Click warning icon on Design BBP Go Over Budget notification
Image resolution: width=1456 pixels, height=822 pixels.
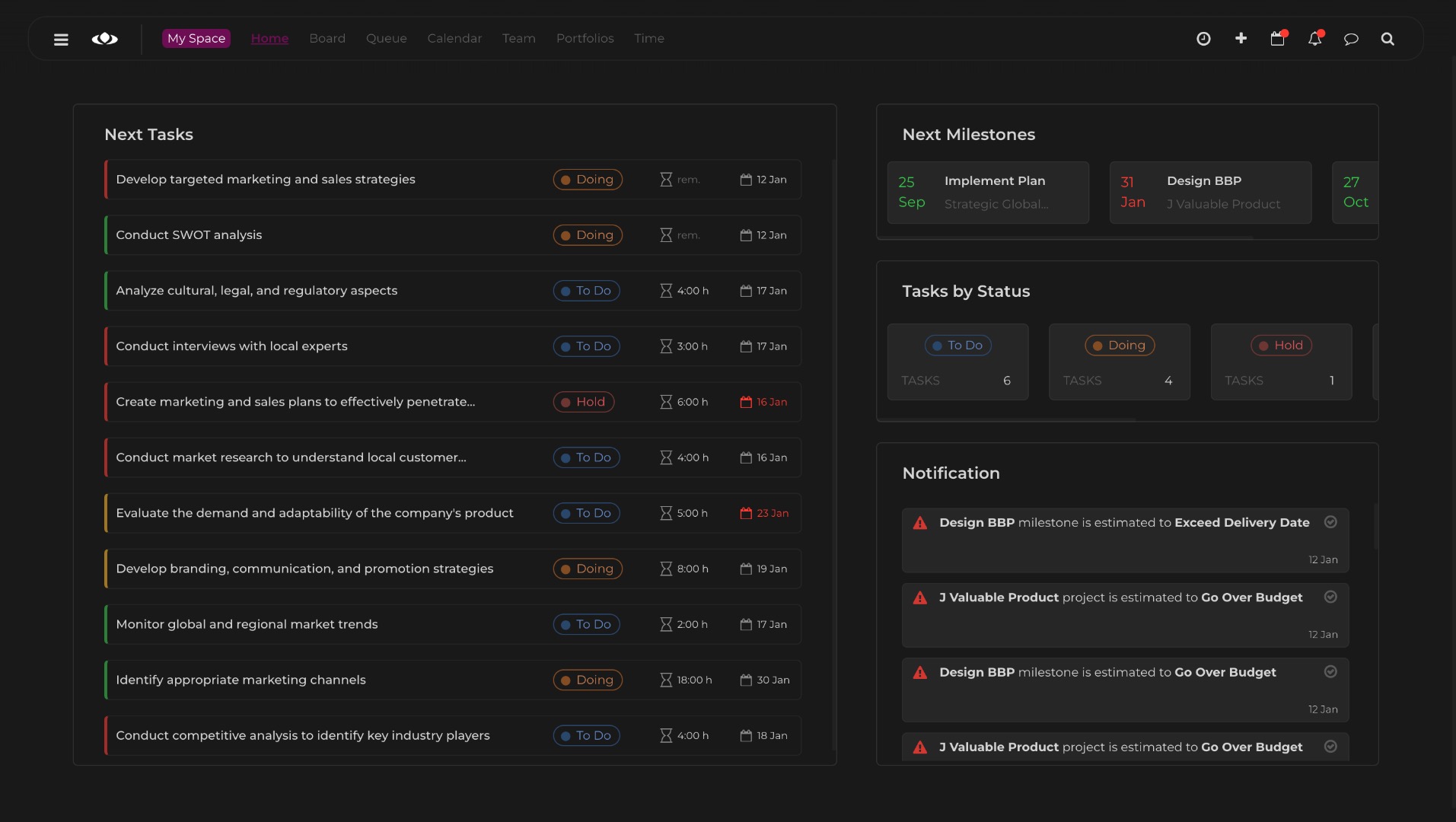920,673
